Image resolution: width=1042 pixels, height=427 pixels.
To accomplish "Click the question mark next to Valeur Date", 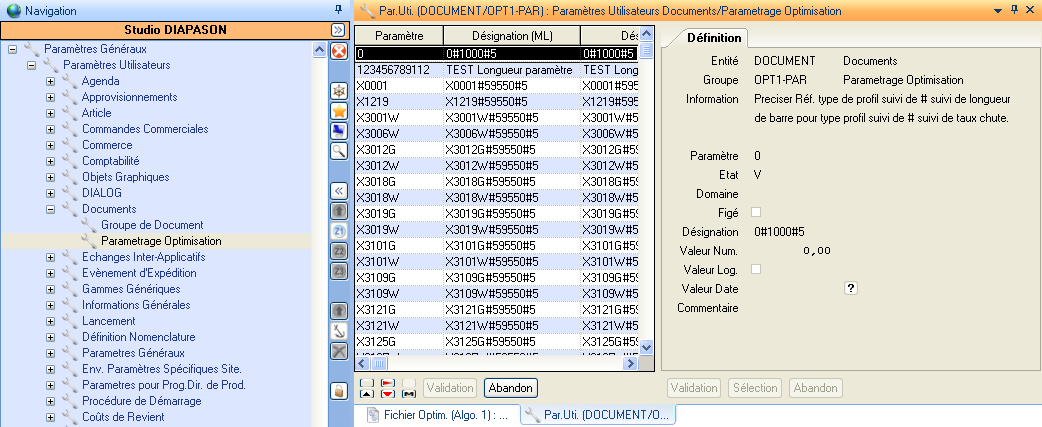I will [x=851, y=288].
